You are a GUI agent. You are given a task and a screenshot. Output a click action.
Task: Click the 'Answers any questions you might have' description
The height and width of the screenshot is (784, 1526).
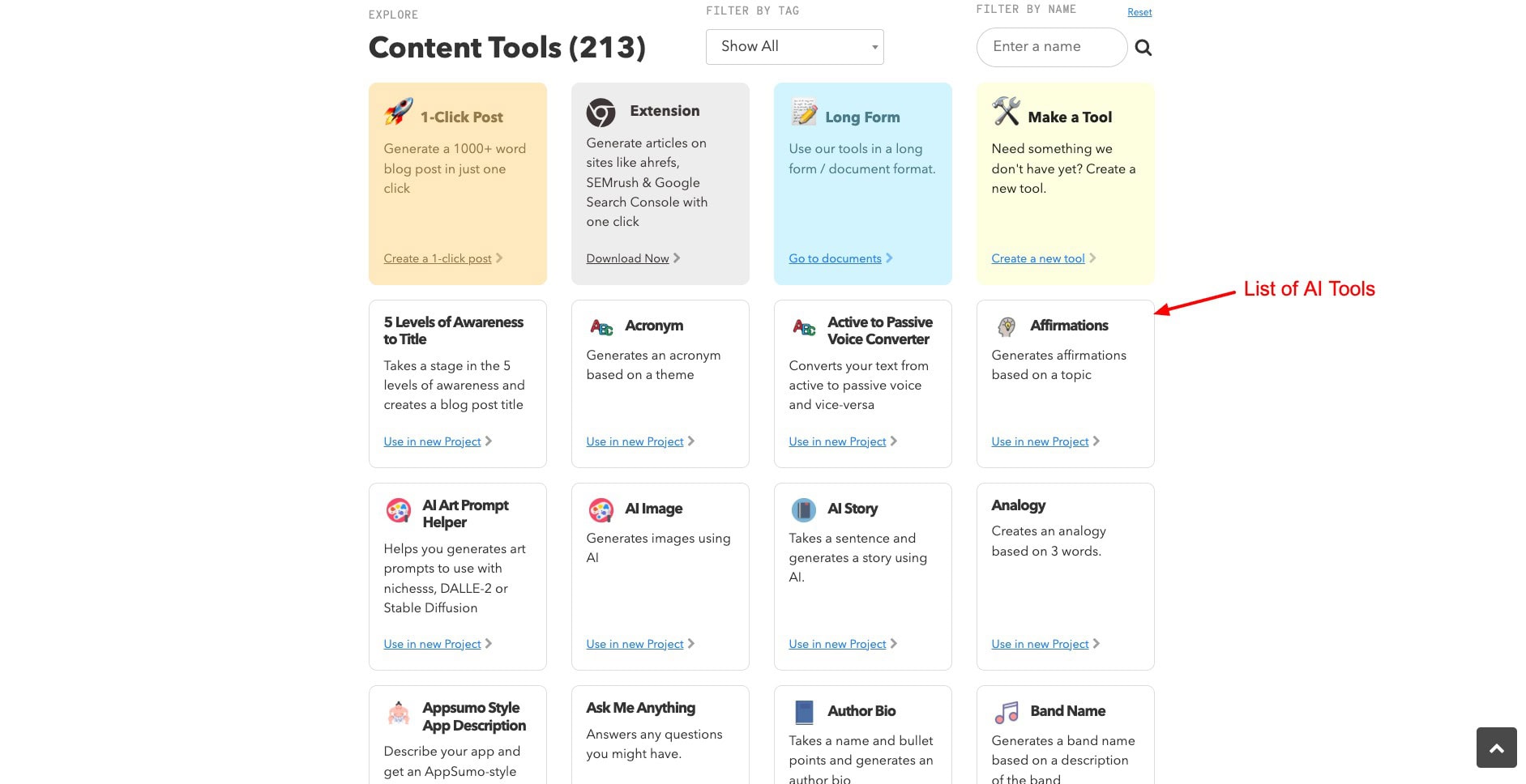pos(654,744)
